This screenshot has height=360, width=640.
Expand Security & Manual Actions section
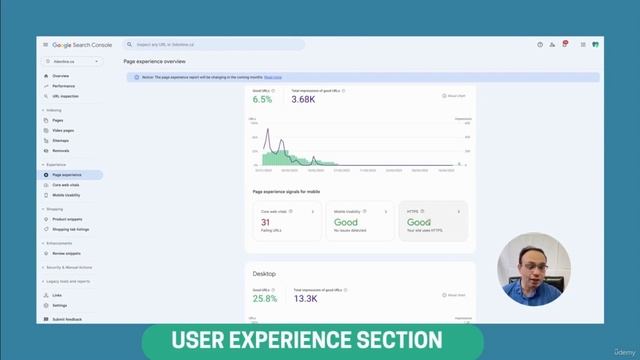[x=67, y=267]
